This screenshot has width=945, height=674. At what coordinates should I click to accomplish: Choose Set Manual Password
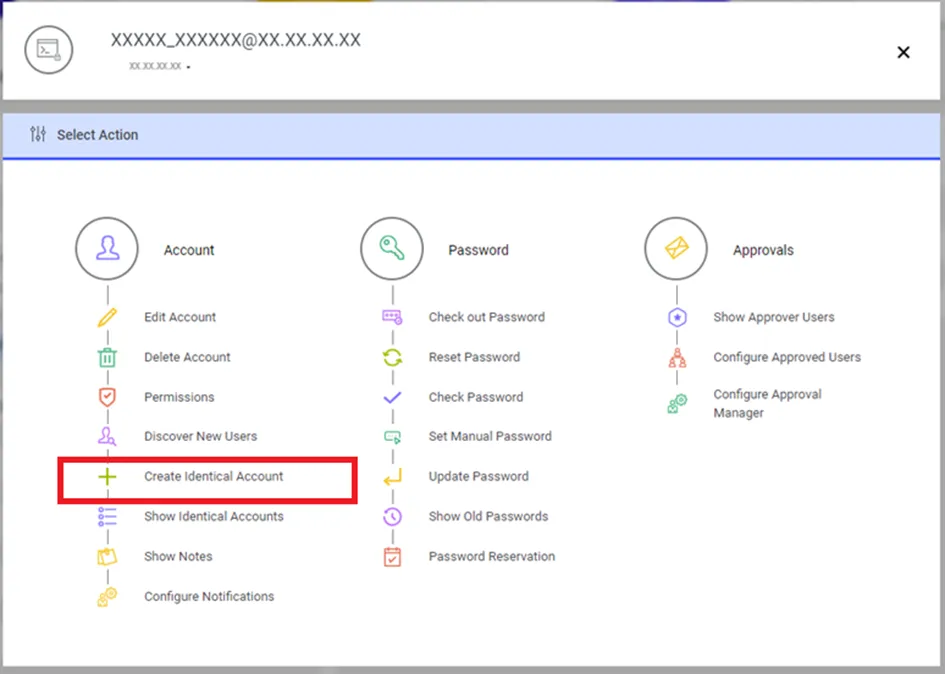point(491,436)
